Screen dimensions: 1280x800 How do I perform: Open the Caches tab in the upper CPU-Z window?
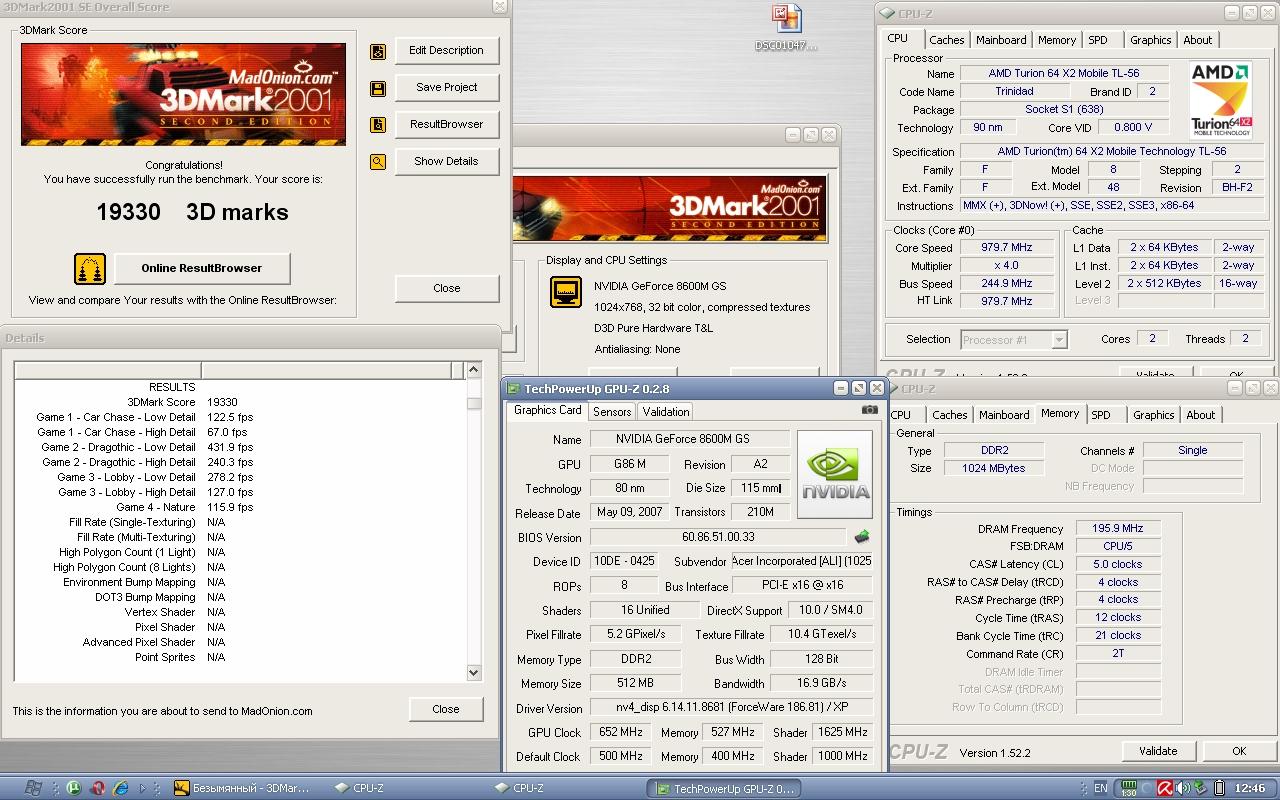[946, 40]
